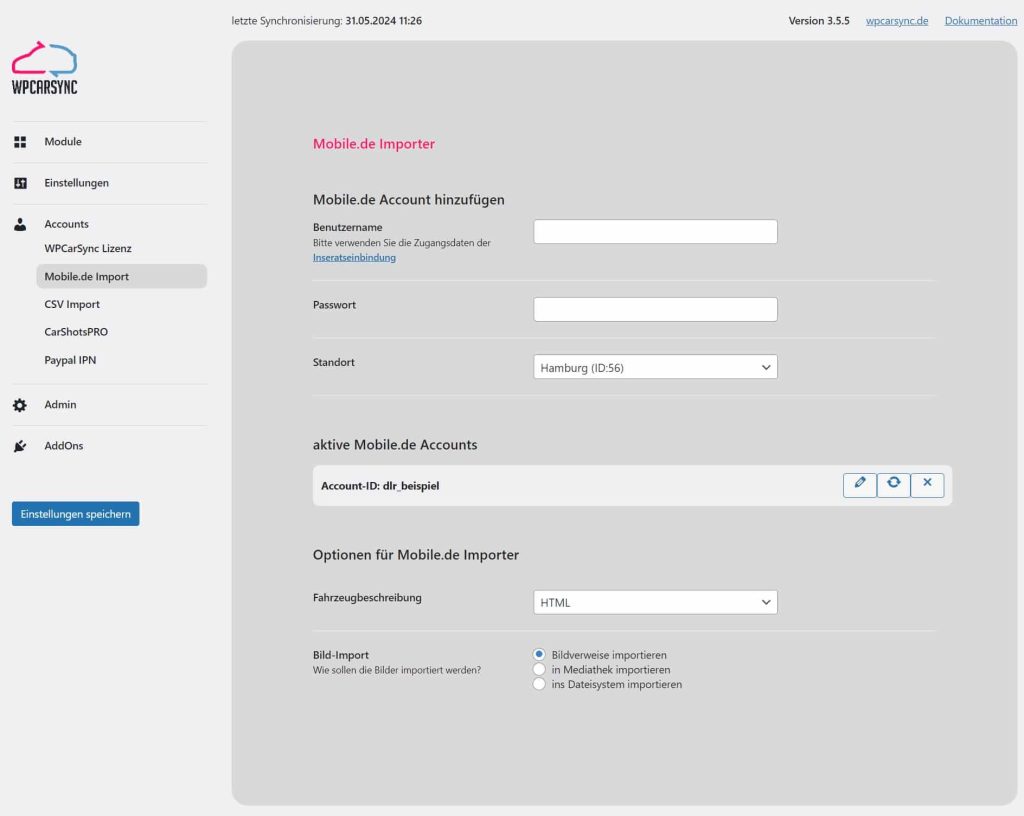This screenshot has width=1024, height=816.
Task: Switch to the CSV Import section
Action: 72,304
